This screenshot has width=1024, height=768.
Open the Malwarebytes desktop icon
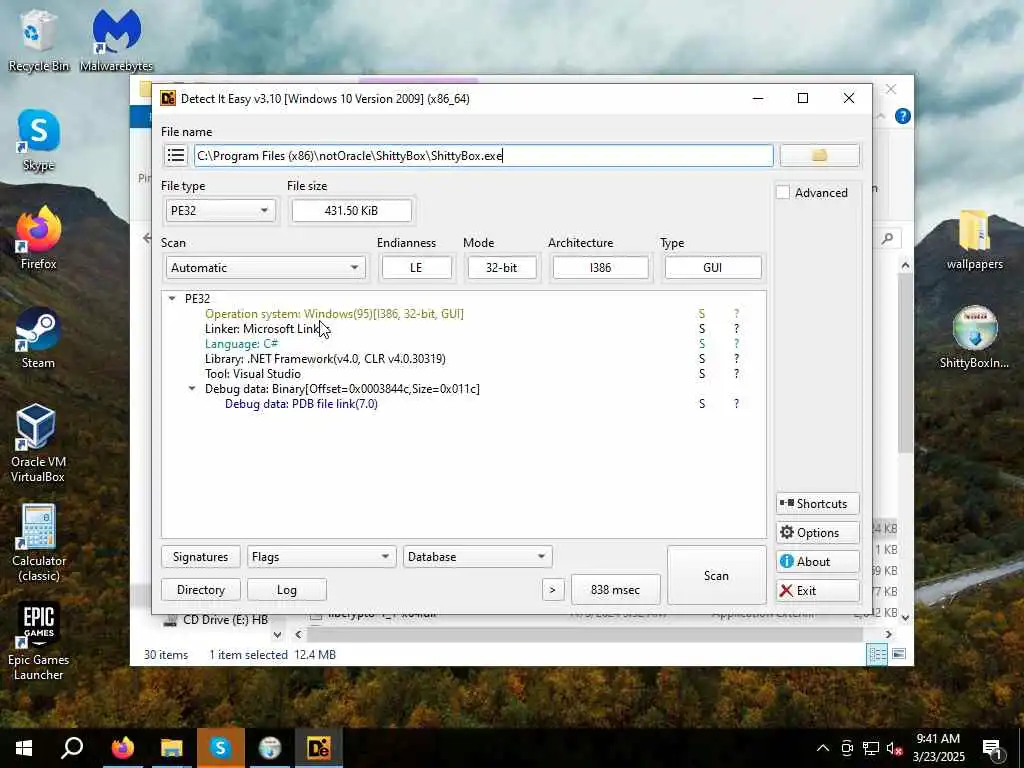pyautogui.click(x=116, y=40)
